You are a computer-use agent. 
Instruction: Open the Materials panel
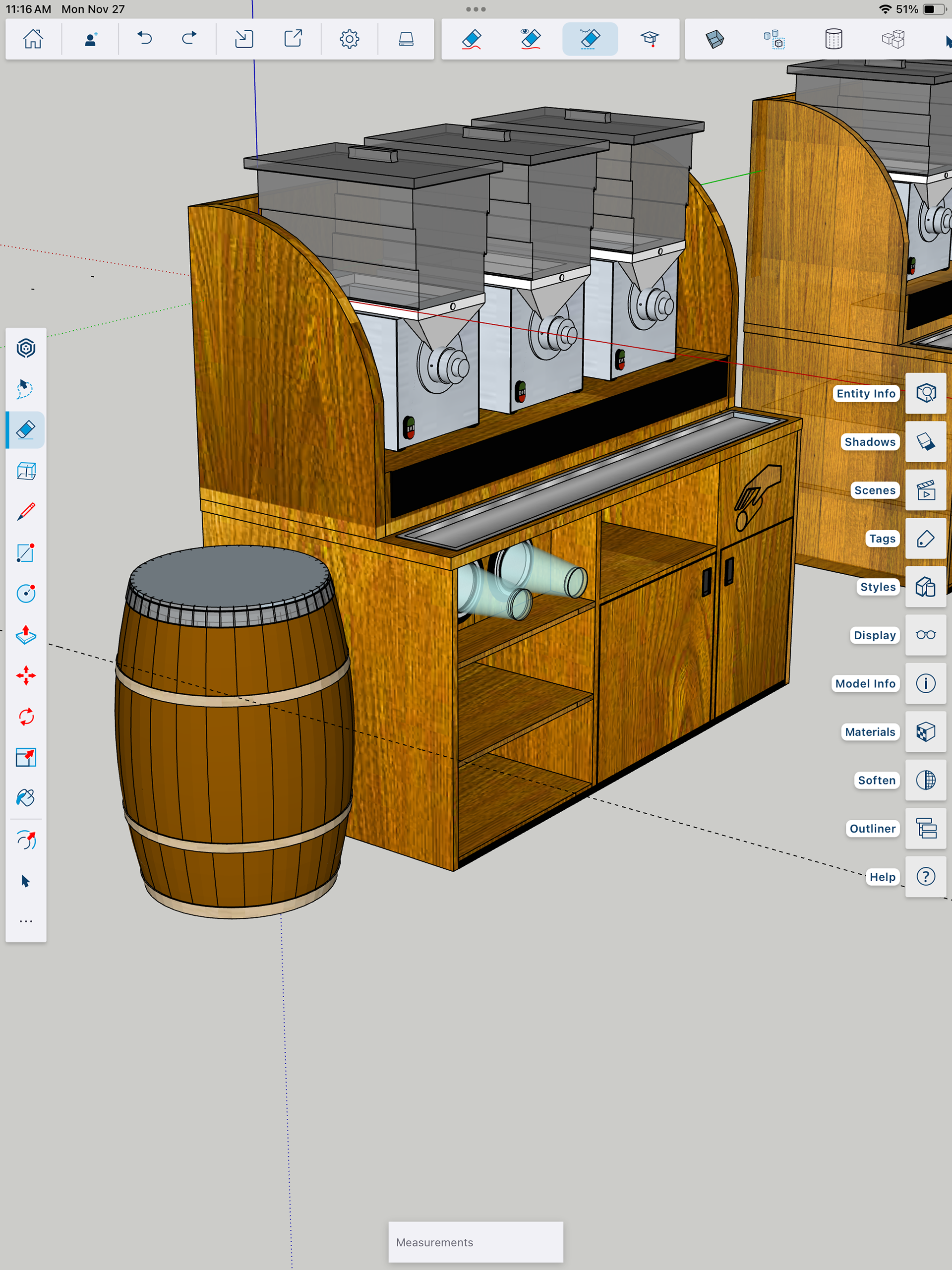tap(925, 732)
